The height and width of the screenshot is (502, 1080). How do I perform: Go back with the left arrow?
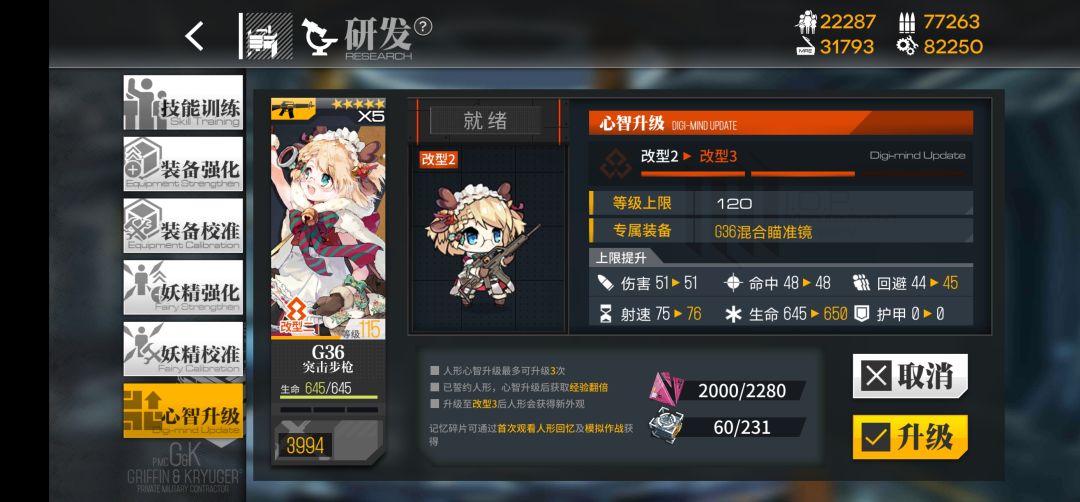[x=194, y=36]
